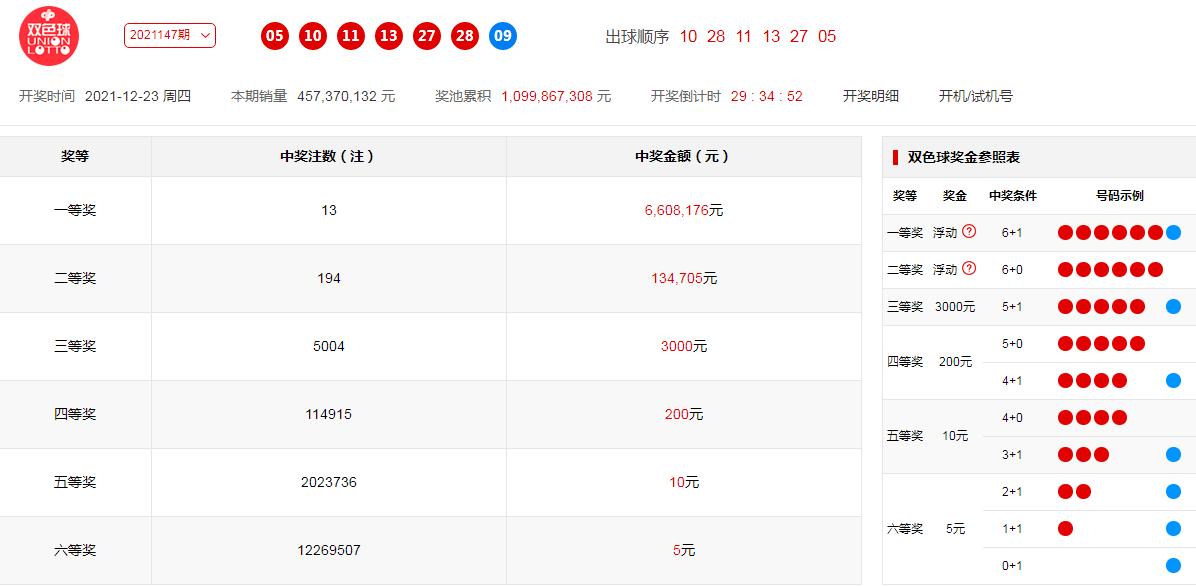This screenshot has height=587, width=1196.
Task: Click the draw date 2021-12-23 周四
Action: (137, 96)
